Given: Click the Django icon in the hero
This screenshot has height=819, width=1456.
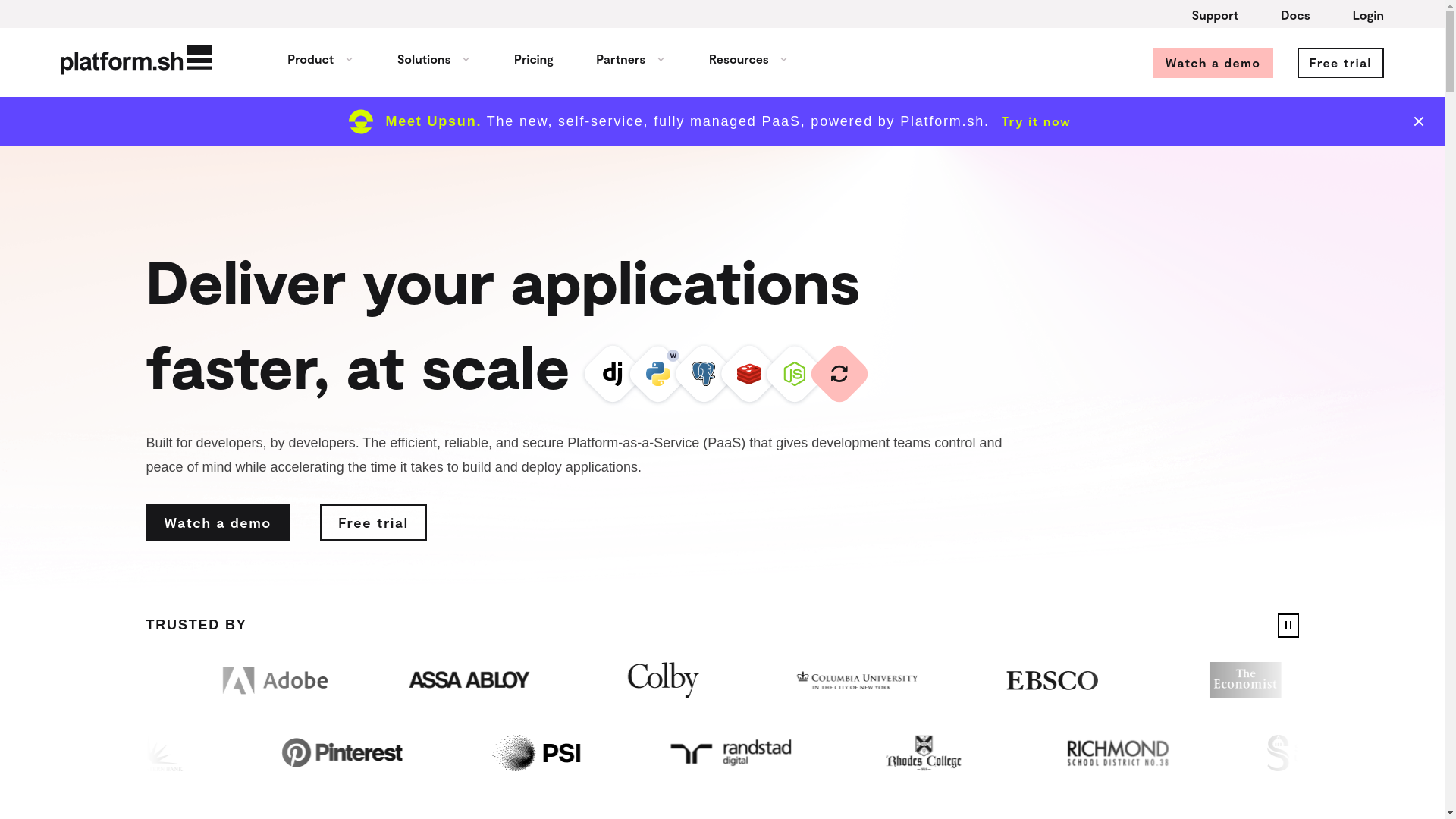Looking at the screenshot, I should click(x=613, y=374).
